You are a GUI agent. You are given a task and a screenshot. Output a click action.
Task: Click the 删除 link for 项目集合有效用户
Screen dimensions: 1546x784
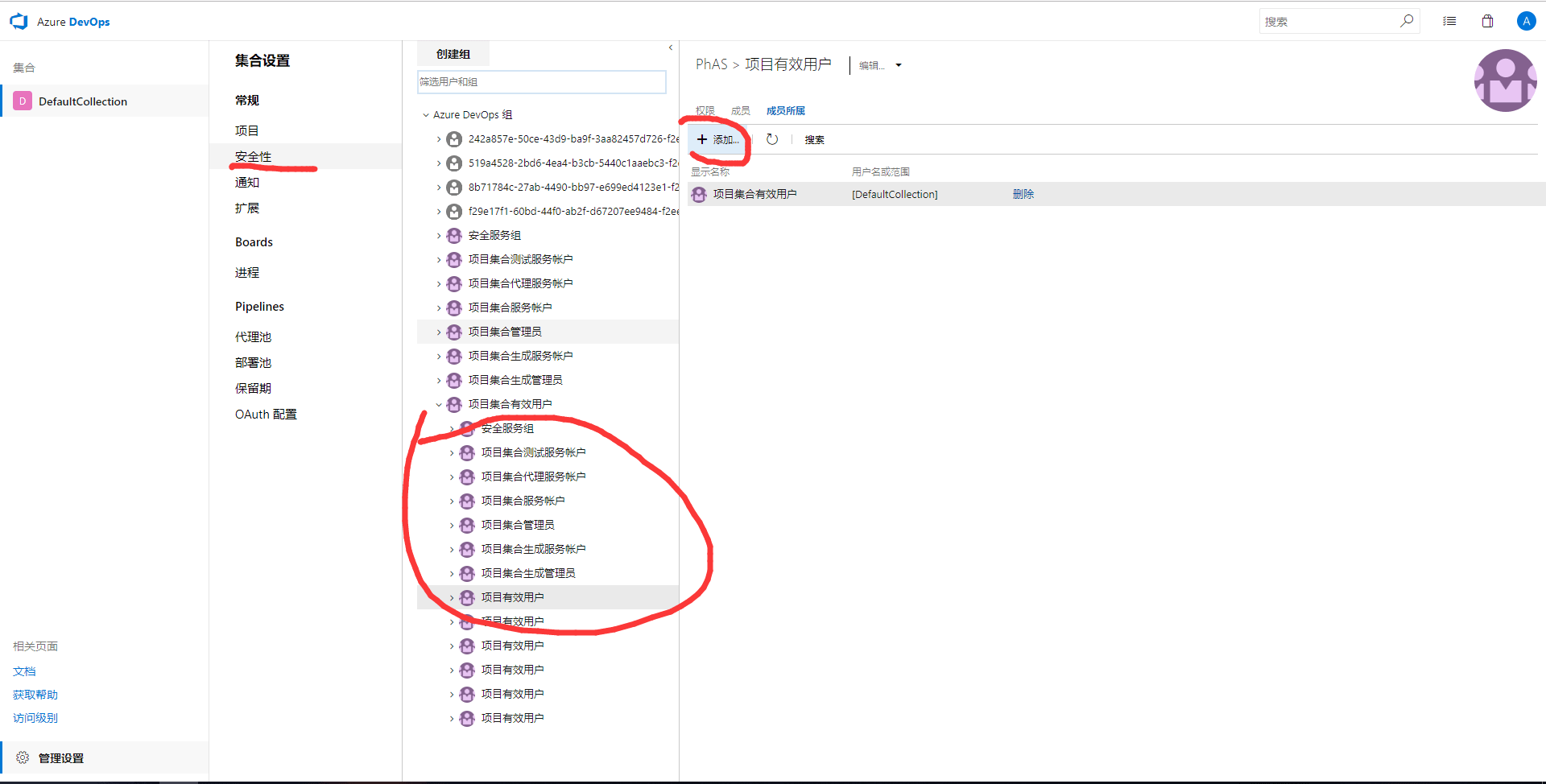pos(1023,194)
